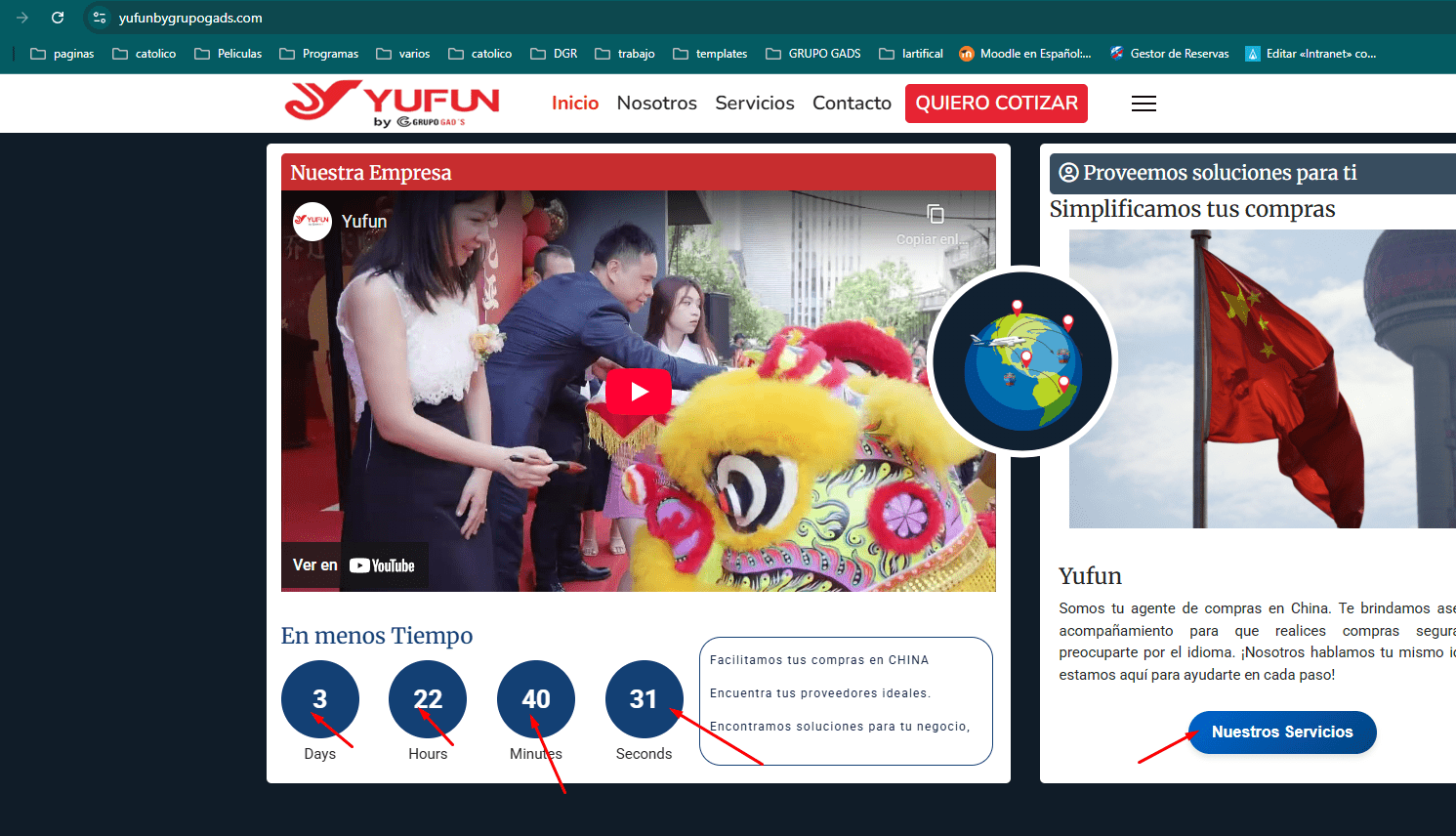Click the Yufun video title
Image resolution: width=1456 pixels, height=836 pixels.
pyautogui.click(x=364, y=222)
